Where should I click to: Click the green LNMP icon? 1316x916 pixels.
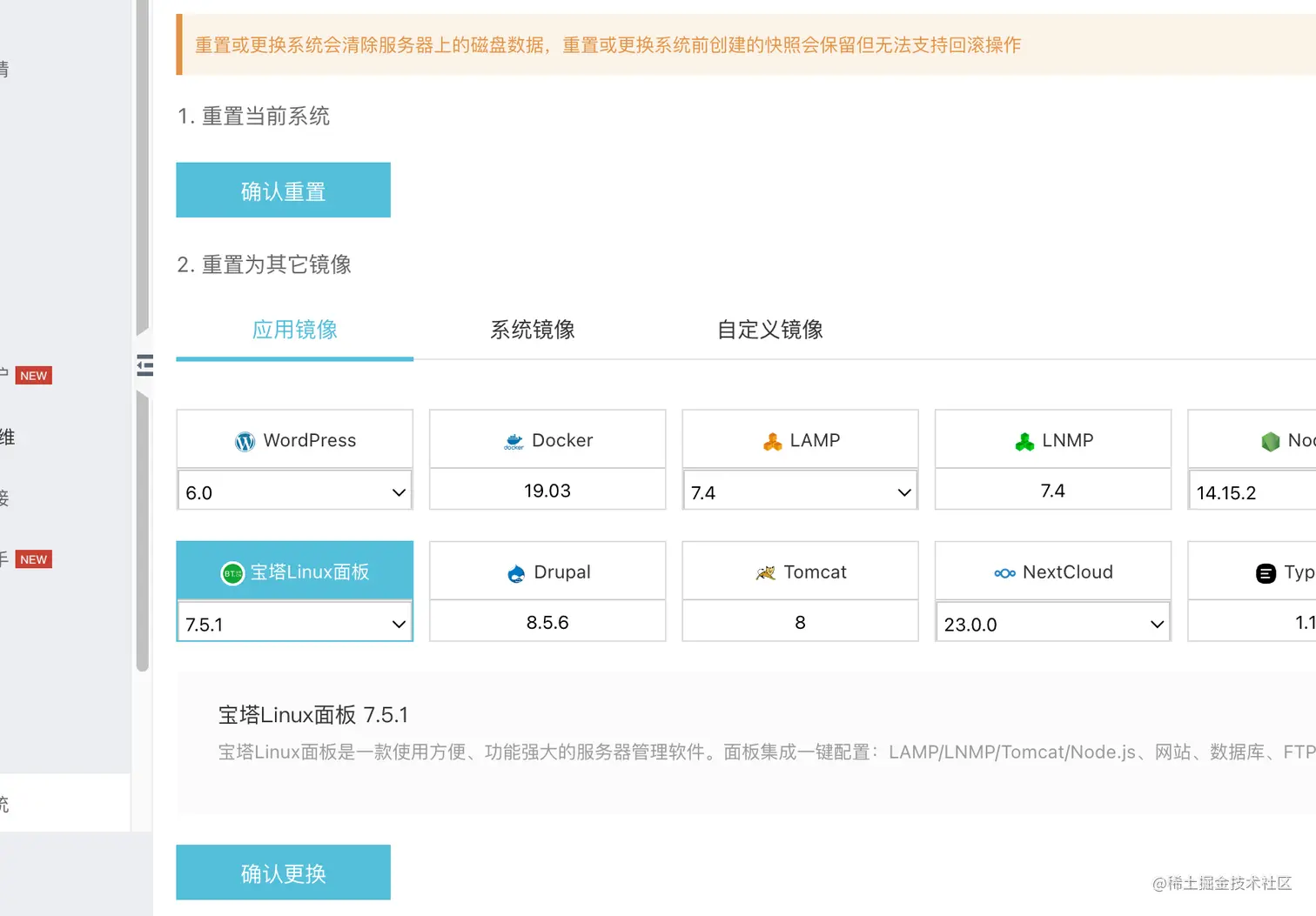1025,442
